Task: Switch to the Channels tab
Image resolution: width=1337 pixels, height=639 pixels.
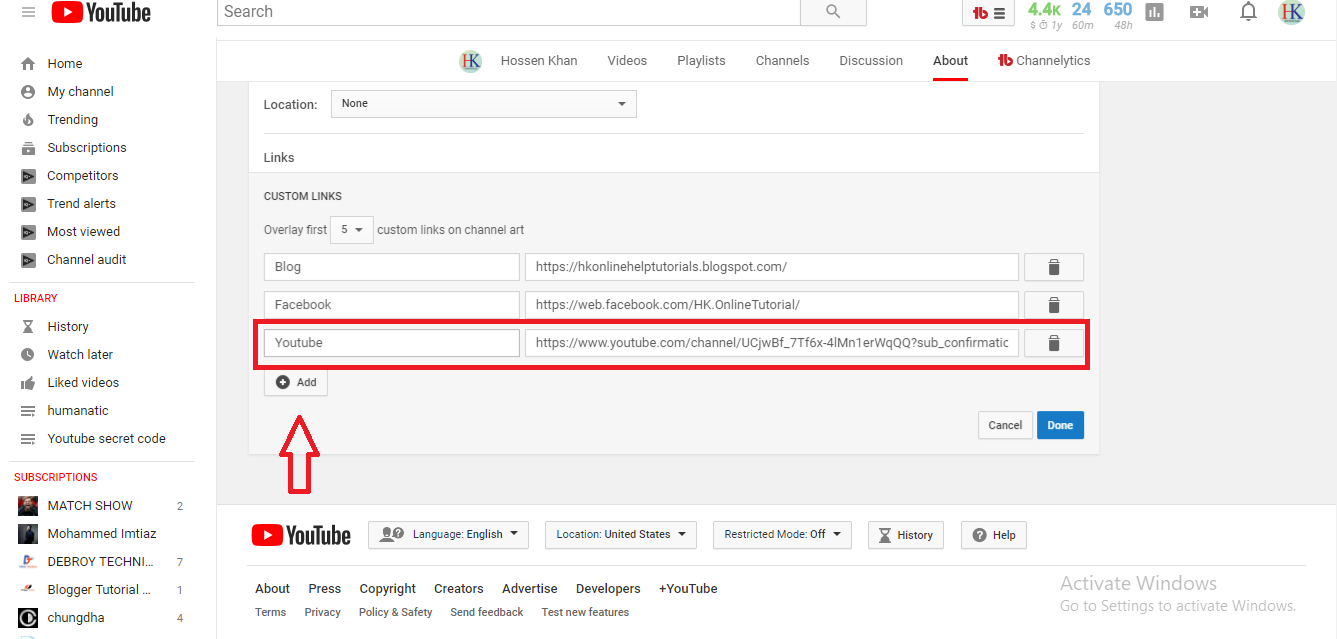Action: (782, 60)
